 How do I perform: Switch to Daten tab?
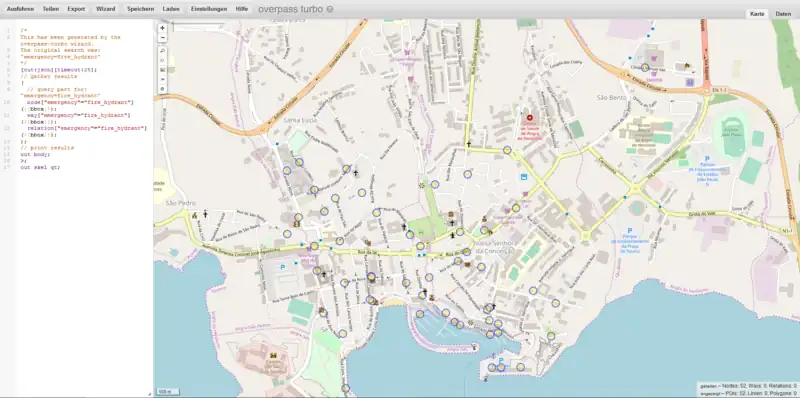(783, 14)
